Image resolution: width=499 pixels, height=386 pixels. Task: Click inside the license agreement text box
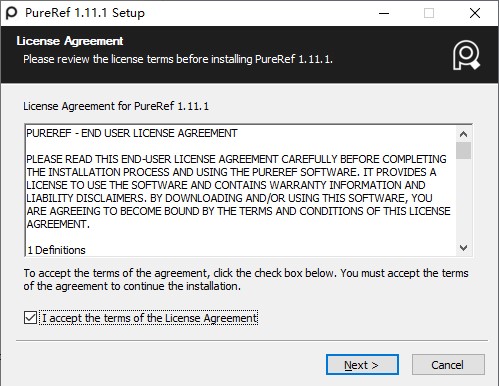coord(241,190)
